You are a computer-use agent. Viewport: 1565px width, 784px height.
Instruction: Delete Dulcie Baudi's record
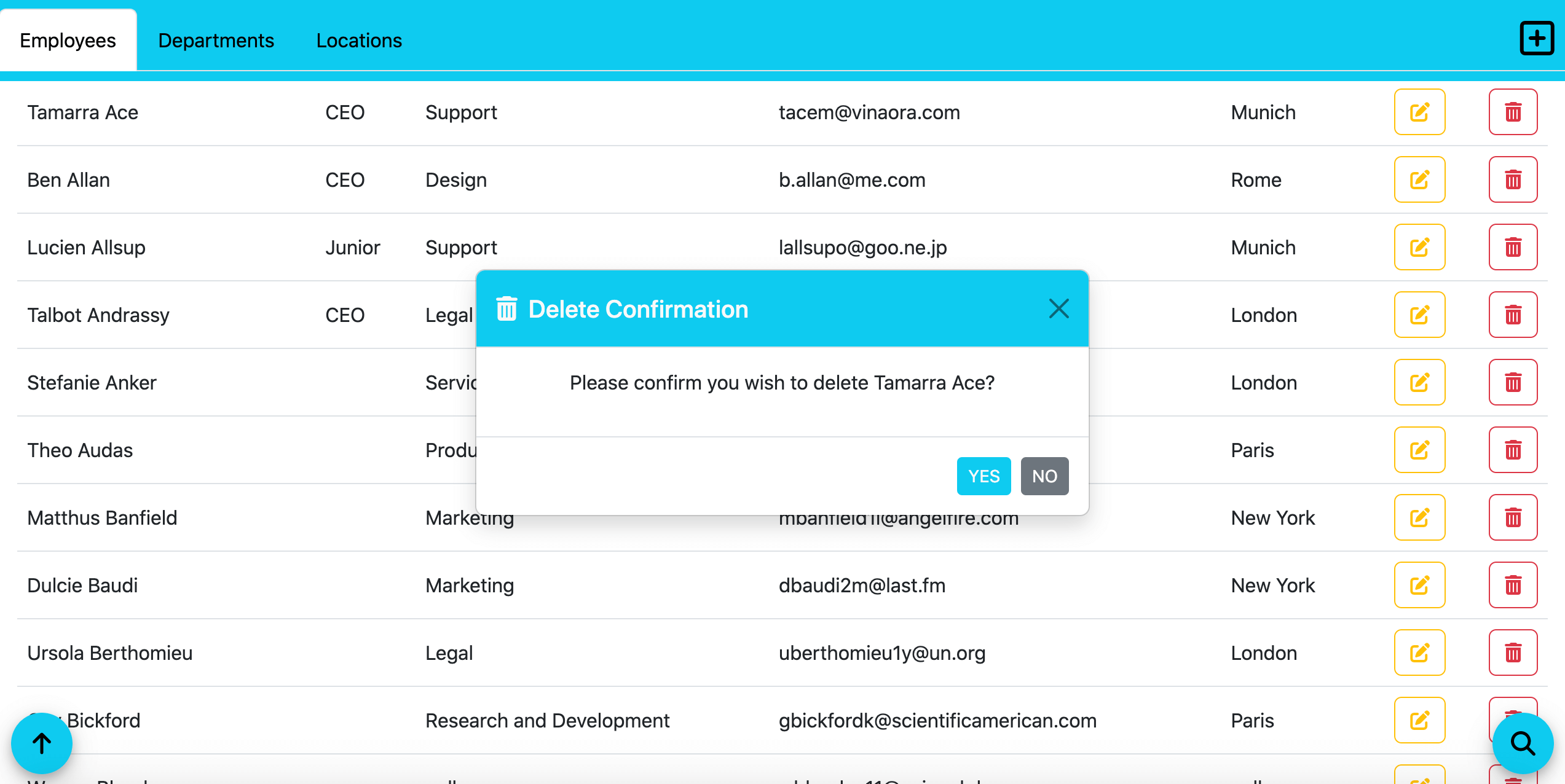1512,586
